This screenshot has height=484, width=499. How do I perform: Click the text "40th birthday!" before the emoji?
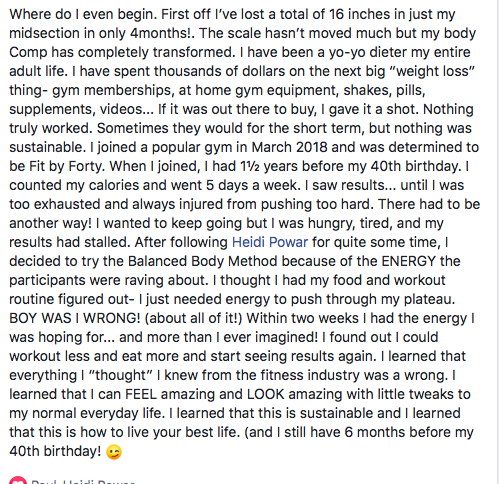[x=55, y=451]
